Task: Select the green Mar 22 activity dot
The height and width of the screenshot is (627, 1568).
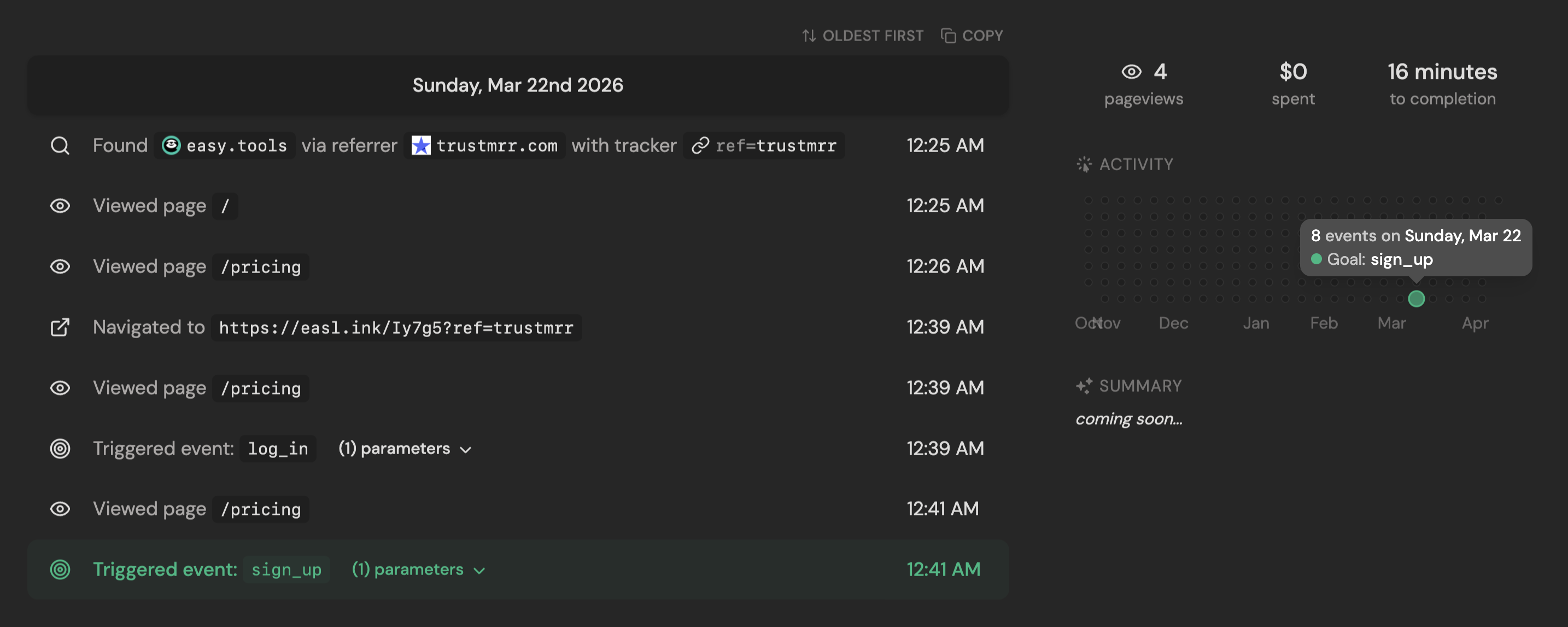Action: click(1416, 299)
